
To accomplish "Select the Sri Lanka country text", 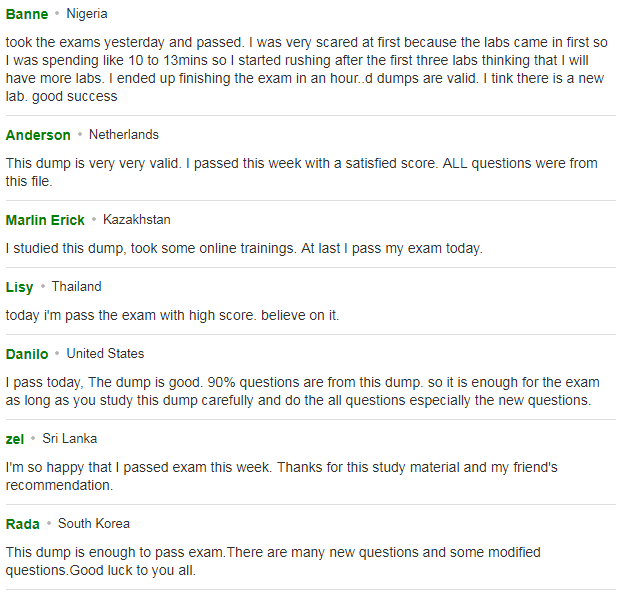I will 70,439.
